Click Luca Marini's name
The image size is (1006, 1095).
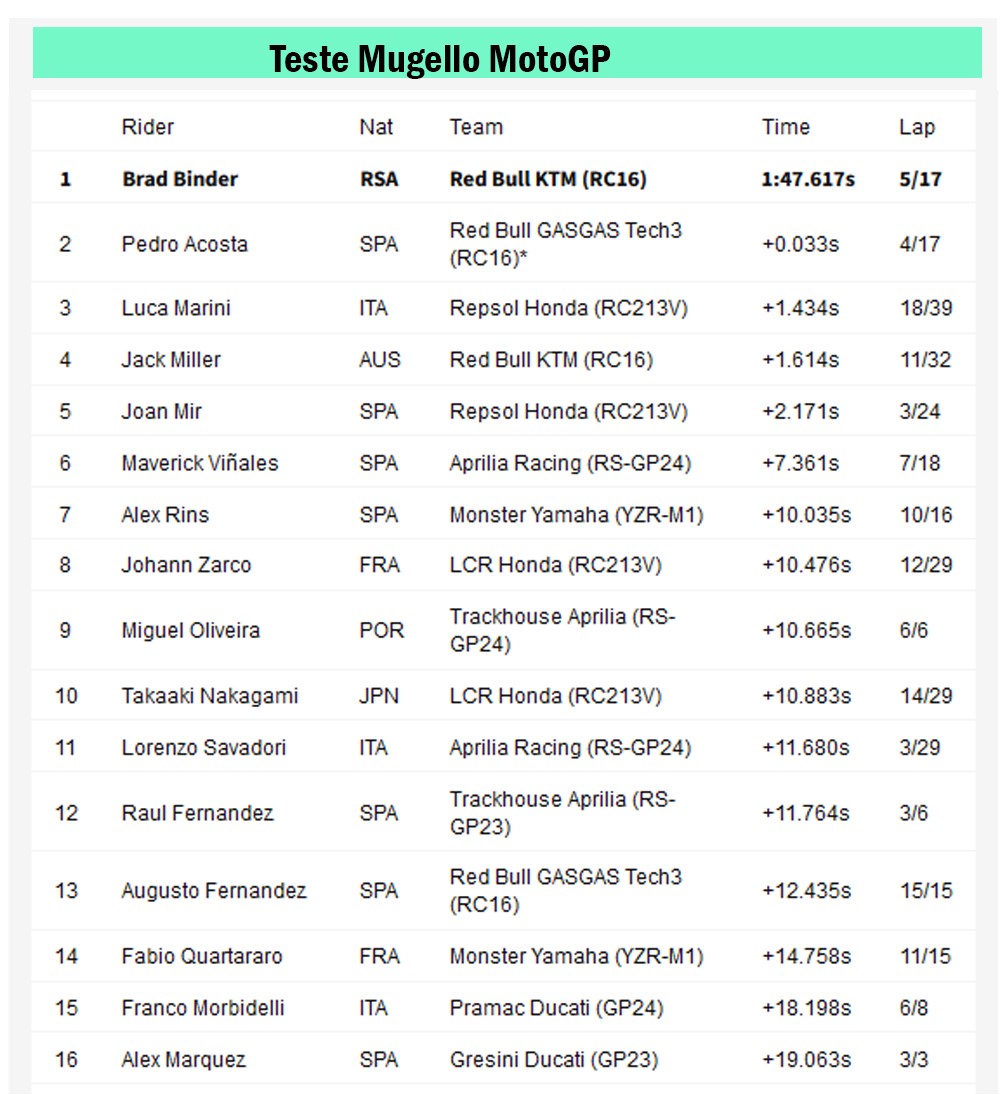point(176,307)
